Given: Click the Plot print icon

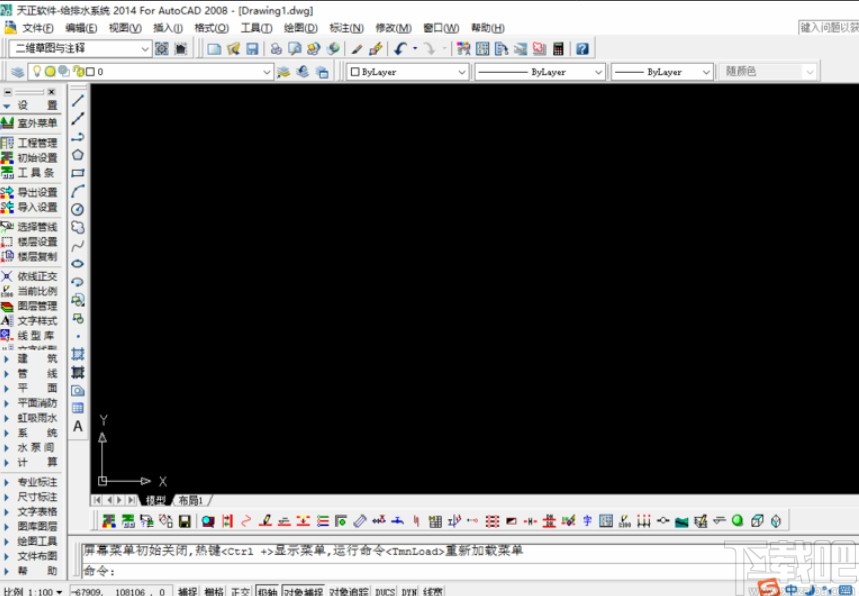Looking at the screenshot, I should [276, 49].
